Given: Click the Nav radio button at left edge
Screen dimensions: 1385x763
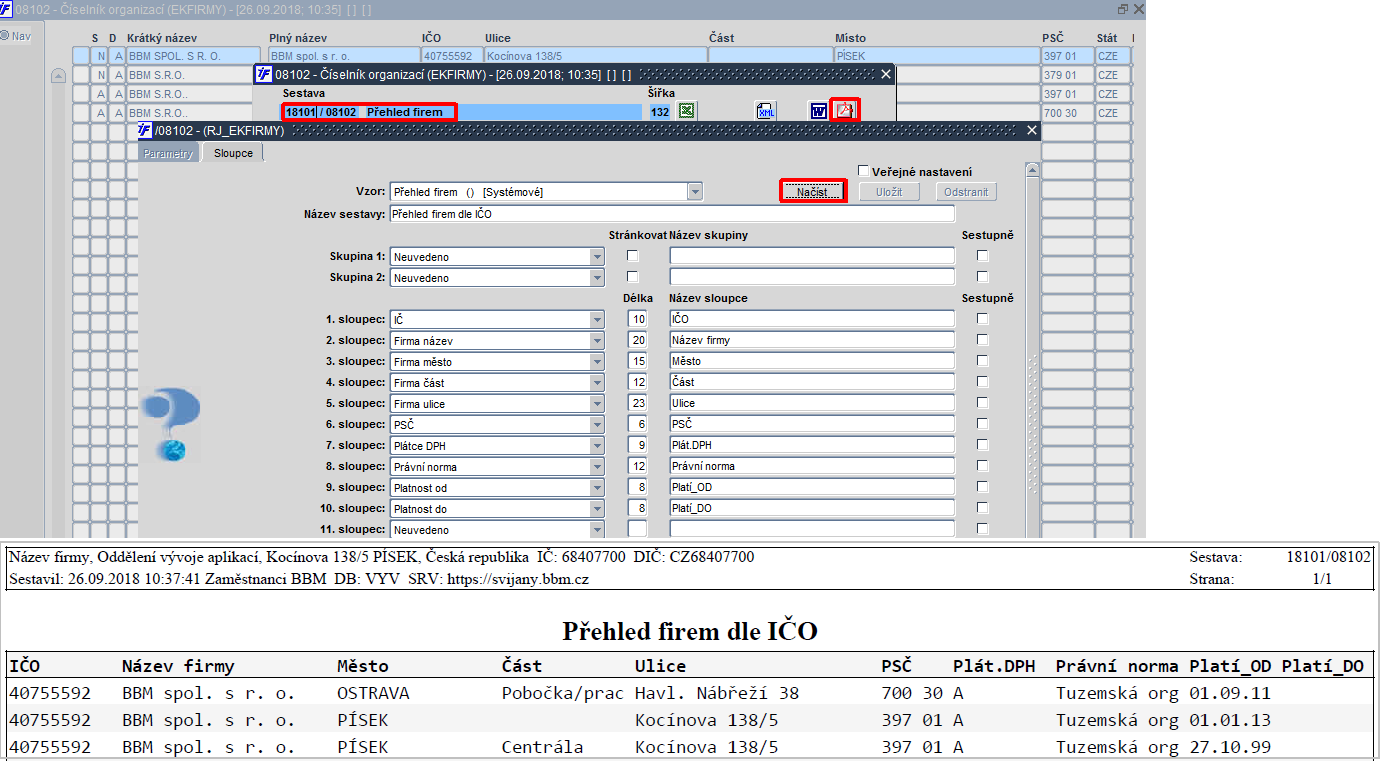Looking at the screenshot, I should [x=5, y=36].
